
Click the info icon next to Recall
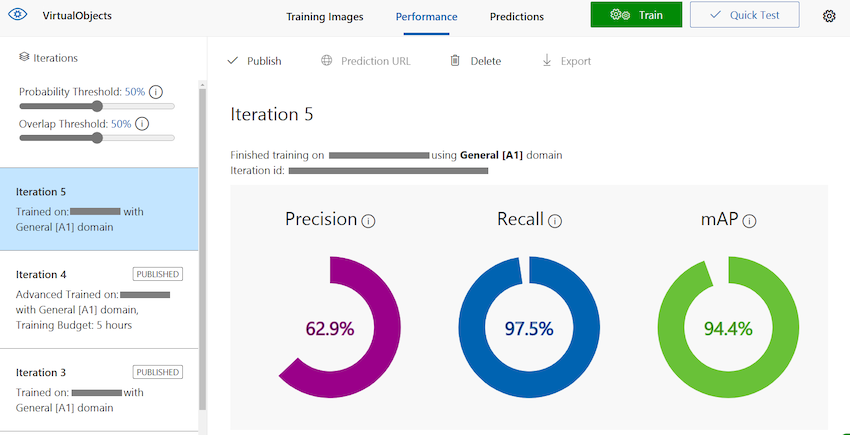[x=555, y=221]
